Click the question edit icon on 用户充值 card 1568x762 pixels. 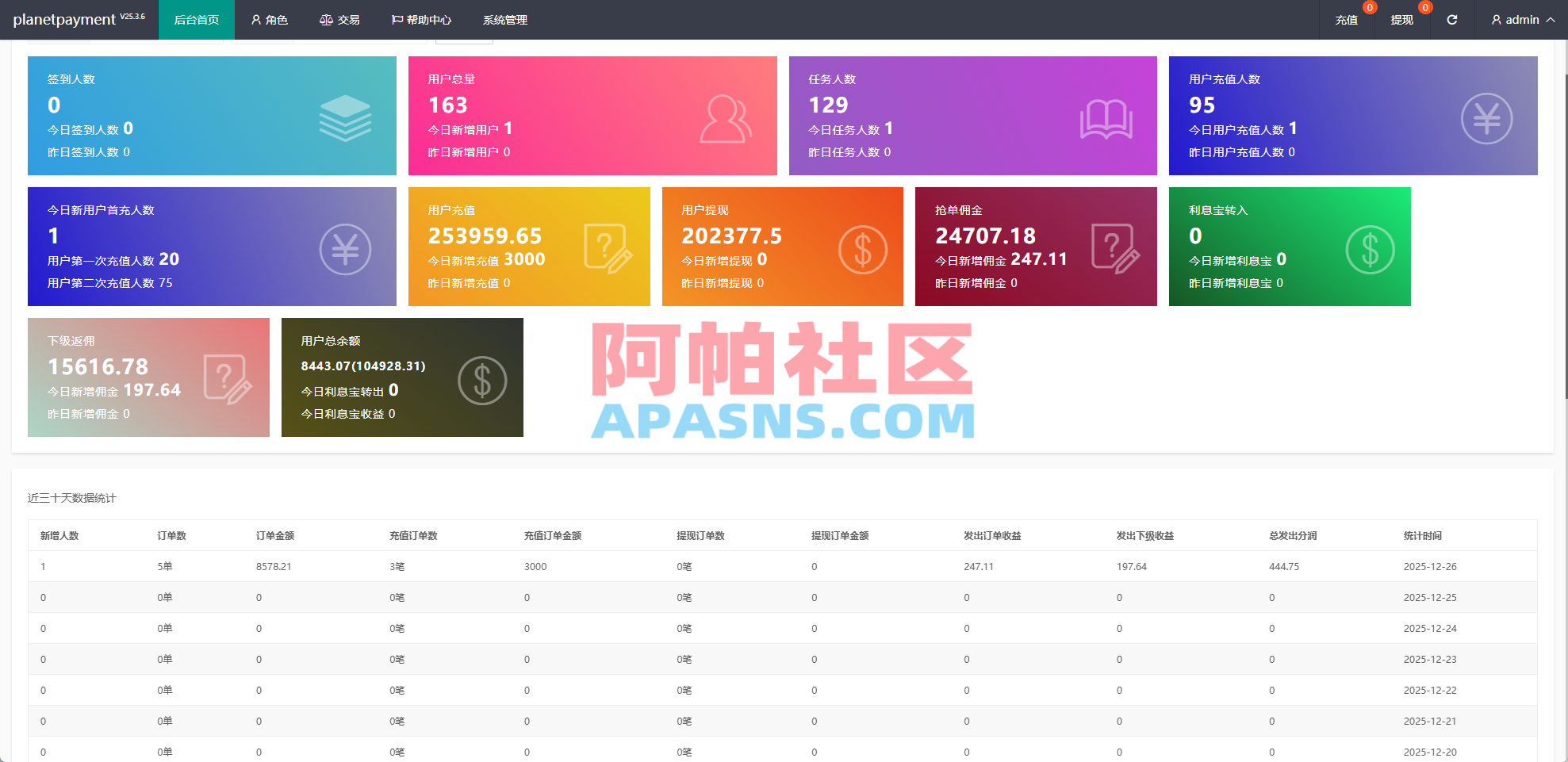click(608, 249)
